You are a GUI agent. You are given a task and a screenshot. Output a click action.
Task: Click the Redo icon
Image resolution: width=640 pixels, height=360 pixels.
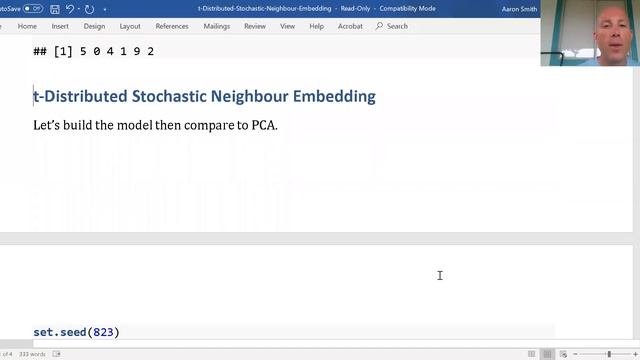coord(89,9)
